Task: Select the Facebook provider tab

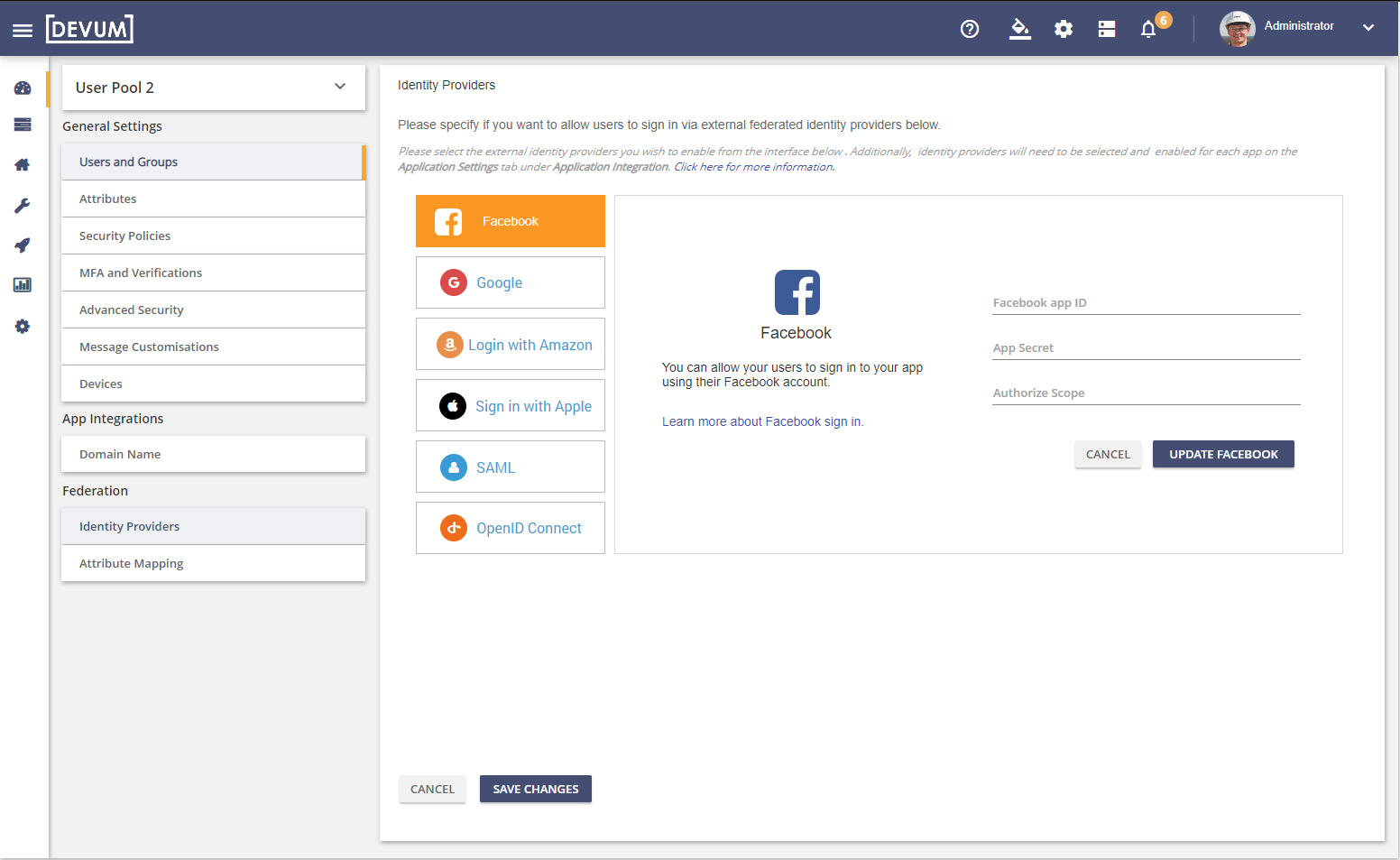Action: click(x=511, y=221)
